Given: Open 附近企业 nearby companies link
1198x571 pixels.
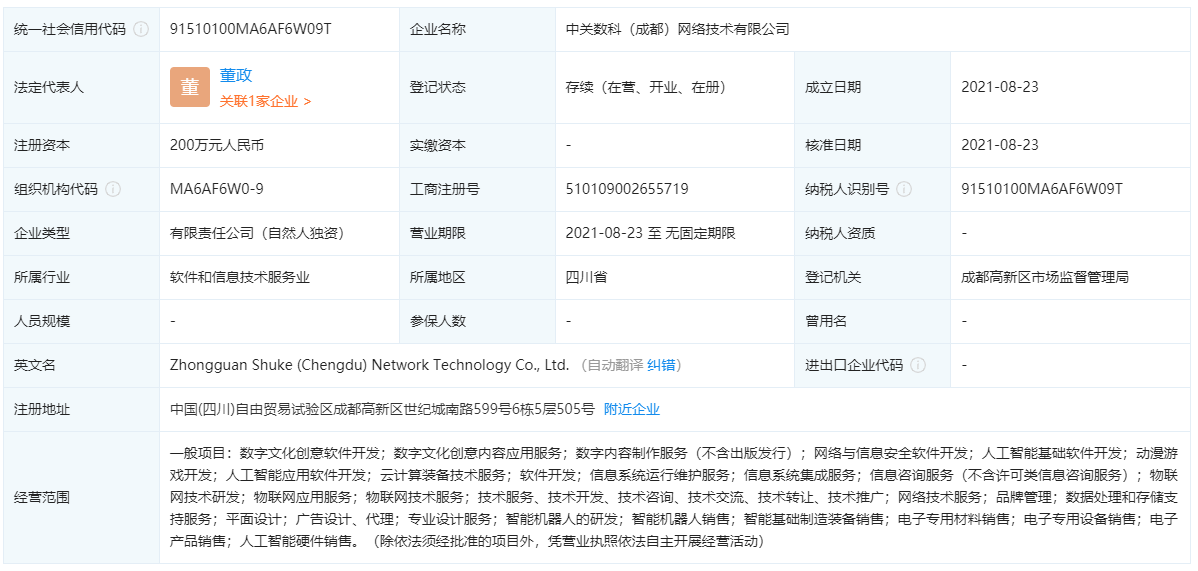Looking at the screenshot, I should tap(632, 409).
